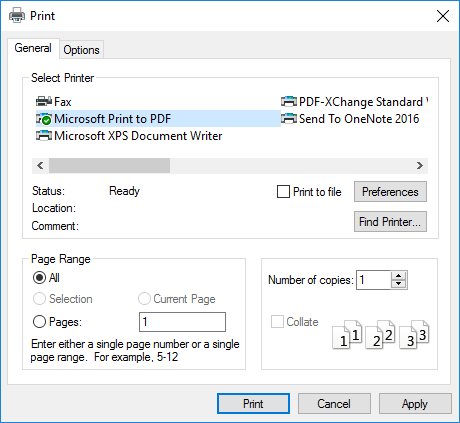Enable the Print to file checkbox
Viewport: 460px width, 423px height.
click(x=283, y=192)
